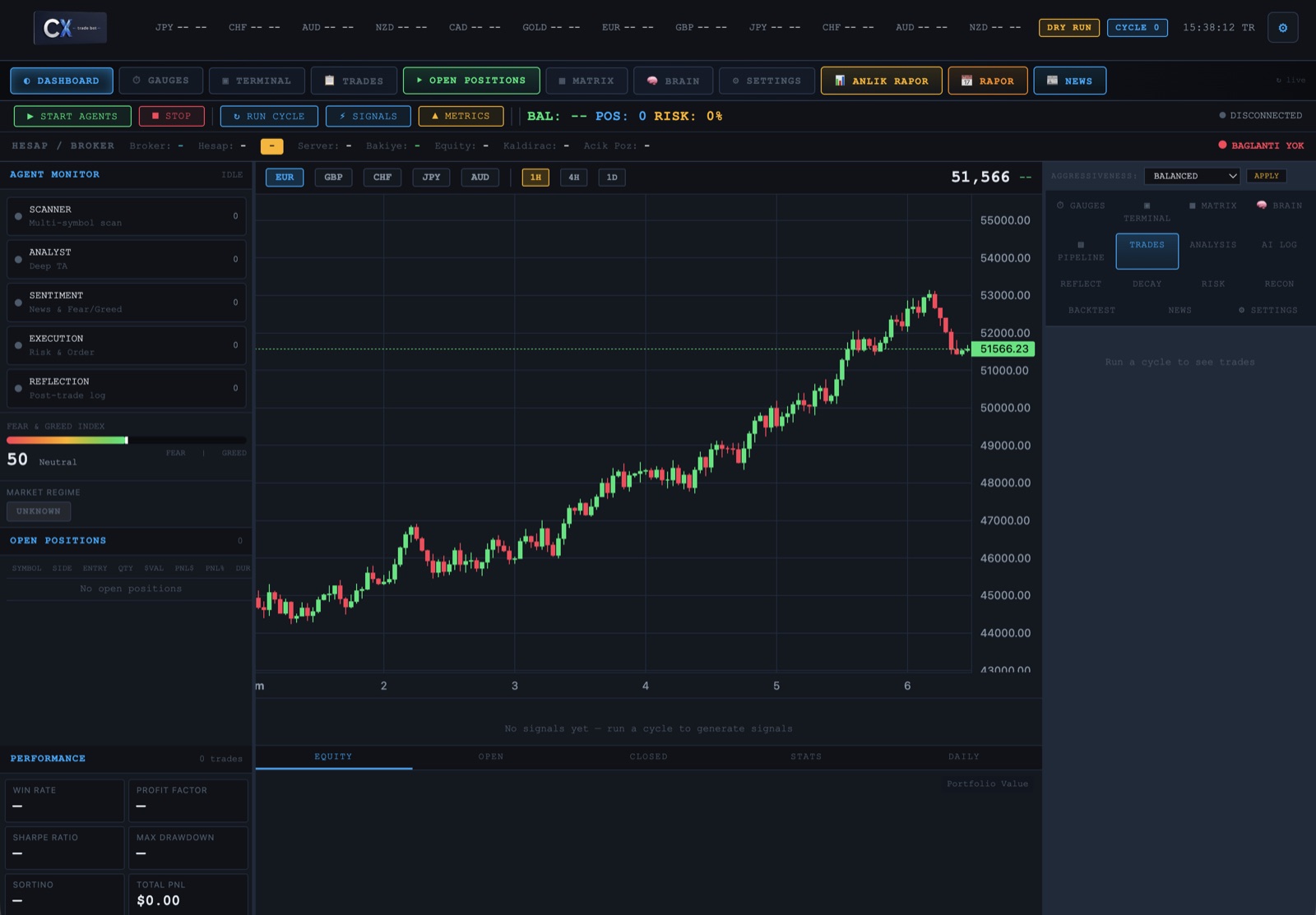Set chart timeframe to 1H
Screen dimensions: 1316x915
point(535,178)
